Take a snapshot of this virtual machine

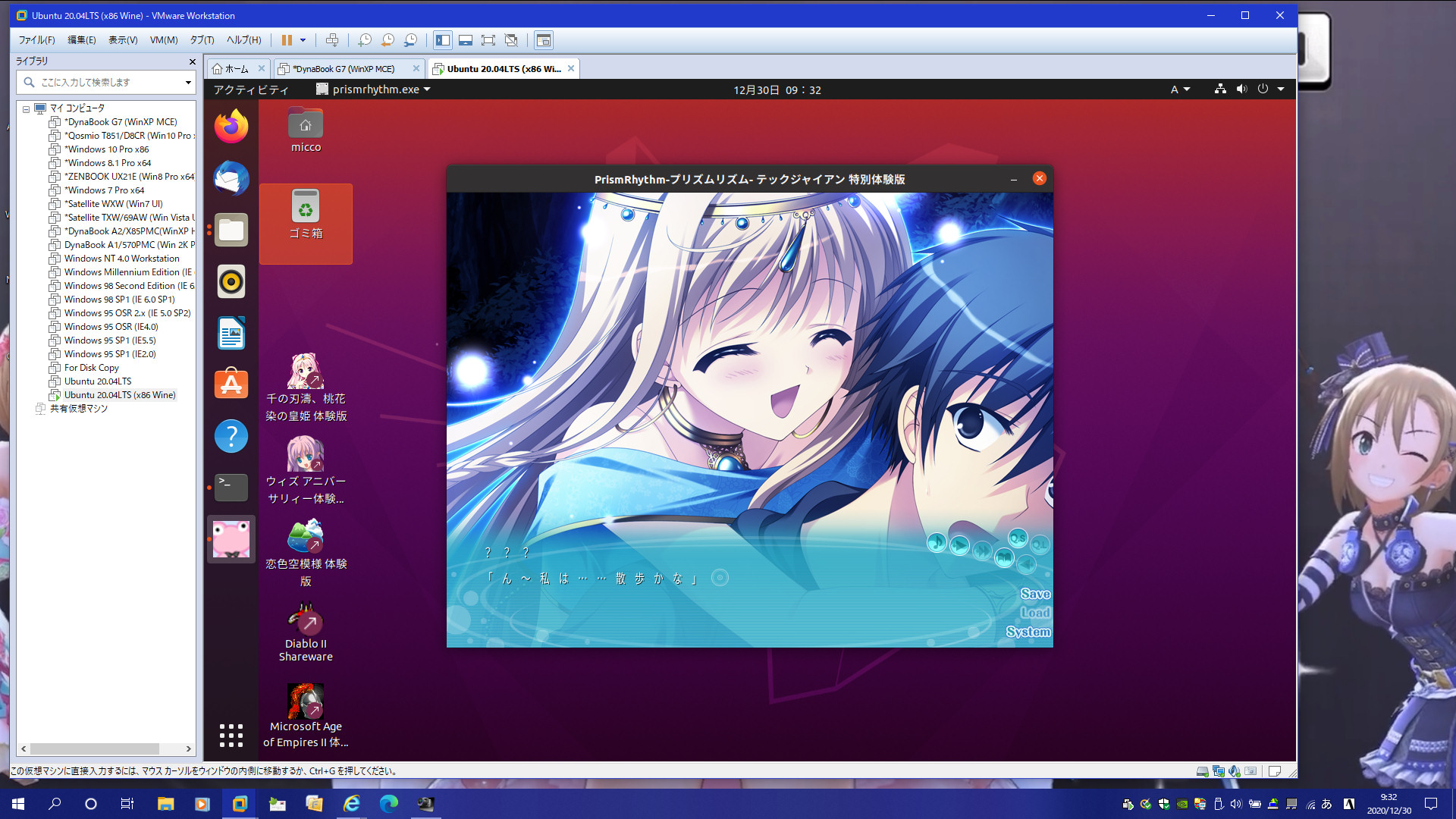365,40
